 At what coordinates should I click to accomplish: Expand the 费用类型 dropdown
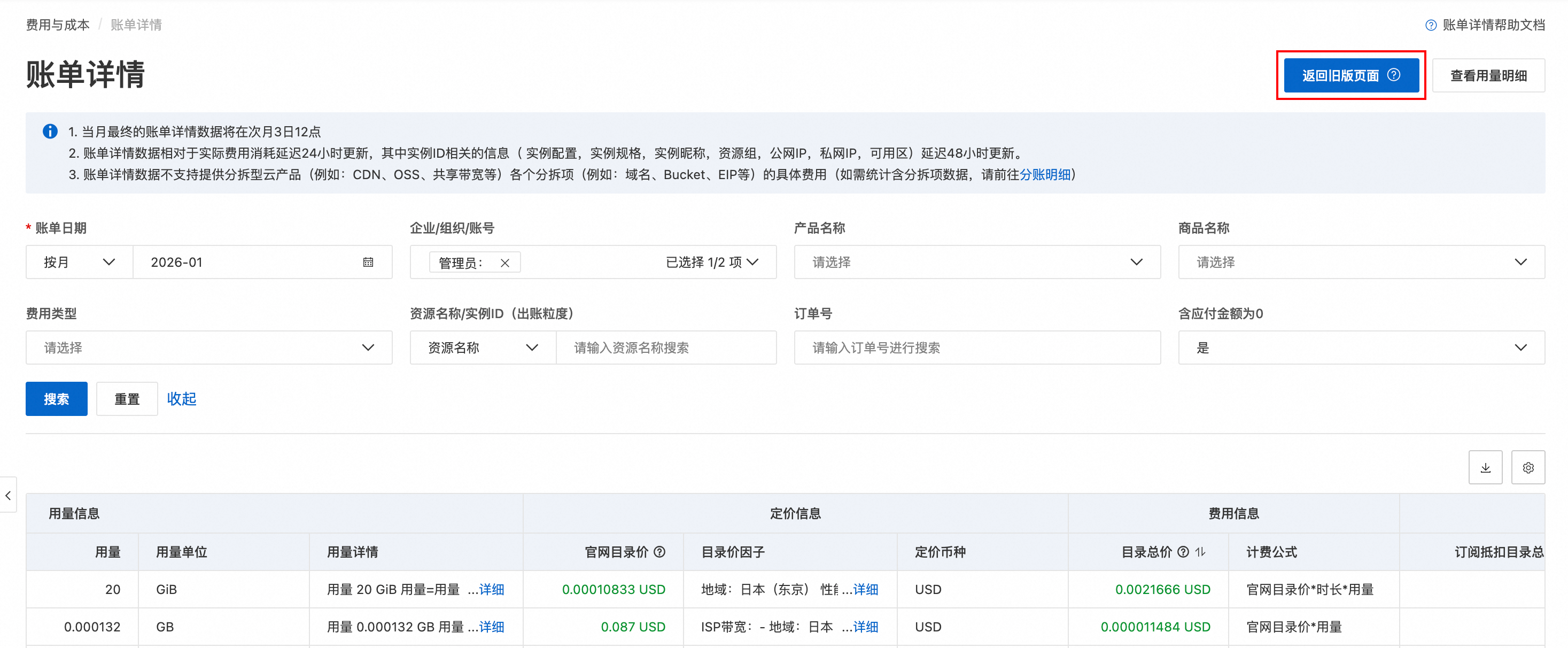pyautogui.click(x=209, y=348)
